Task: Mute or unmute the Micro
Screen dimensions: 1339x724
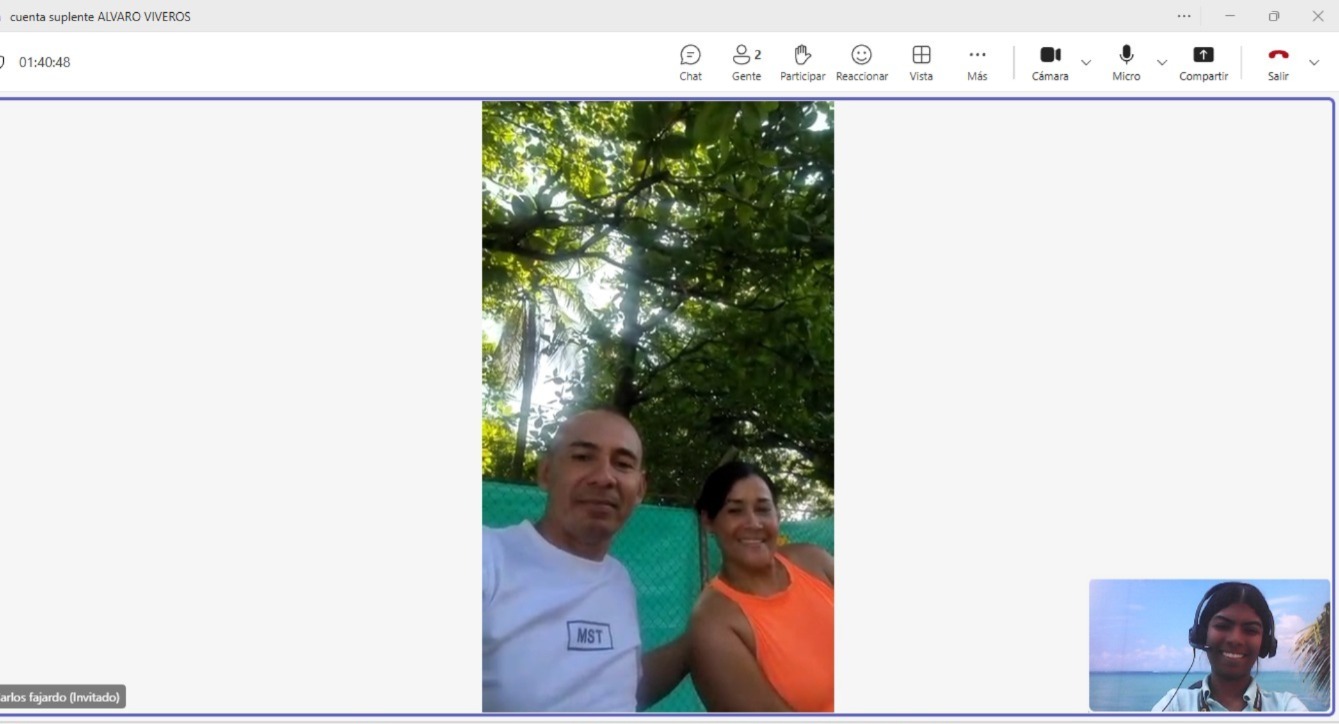Action: coord(1126,62)
